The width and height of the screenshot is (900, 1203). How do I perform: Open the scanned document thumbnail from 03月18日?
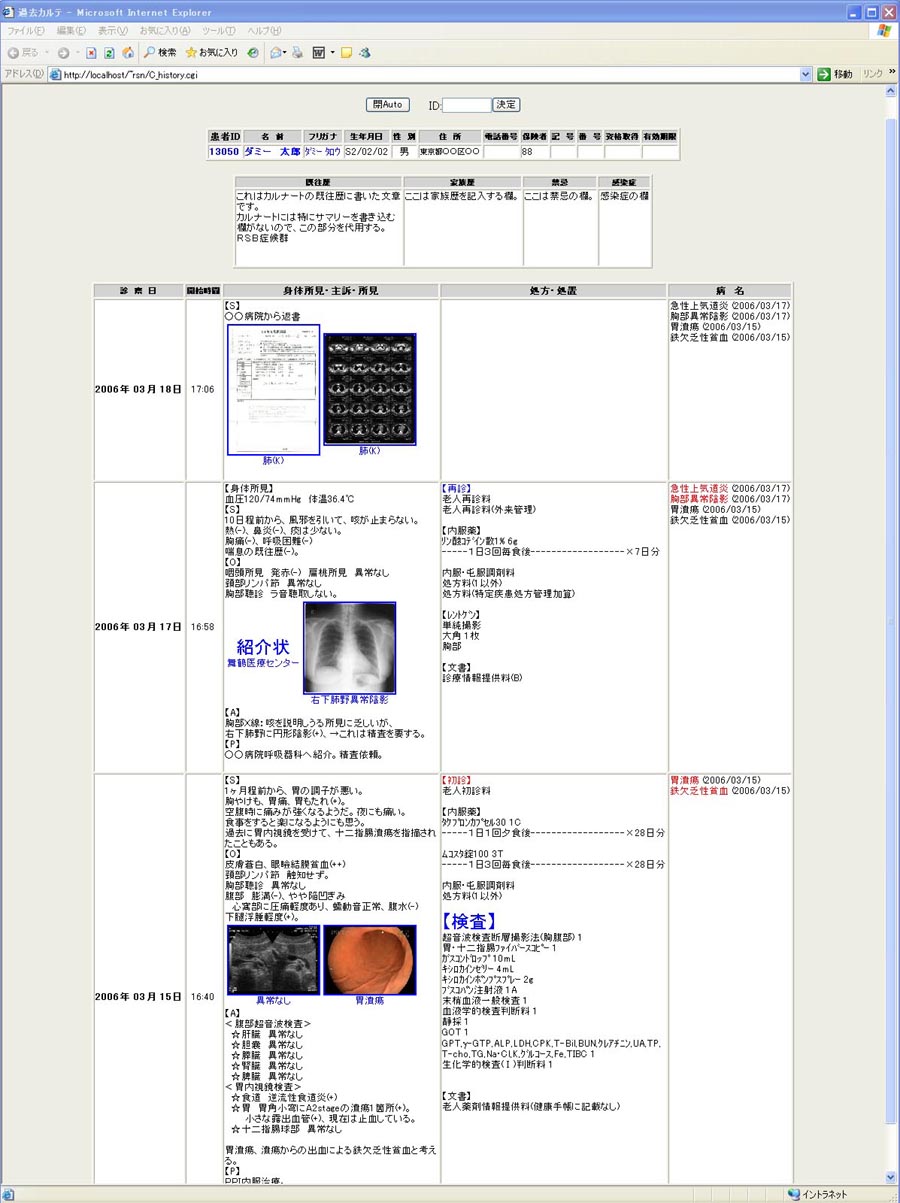[273, 390]
